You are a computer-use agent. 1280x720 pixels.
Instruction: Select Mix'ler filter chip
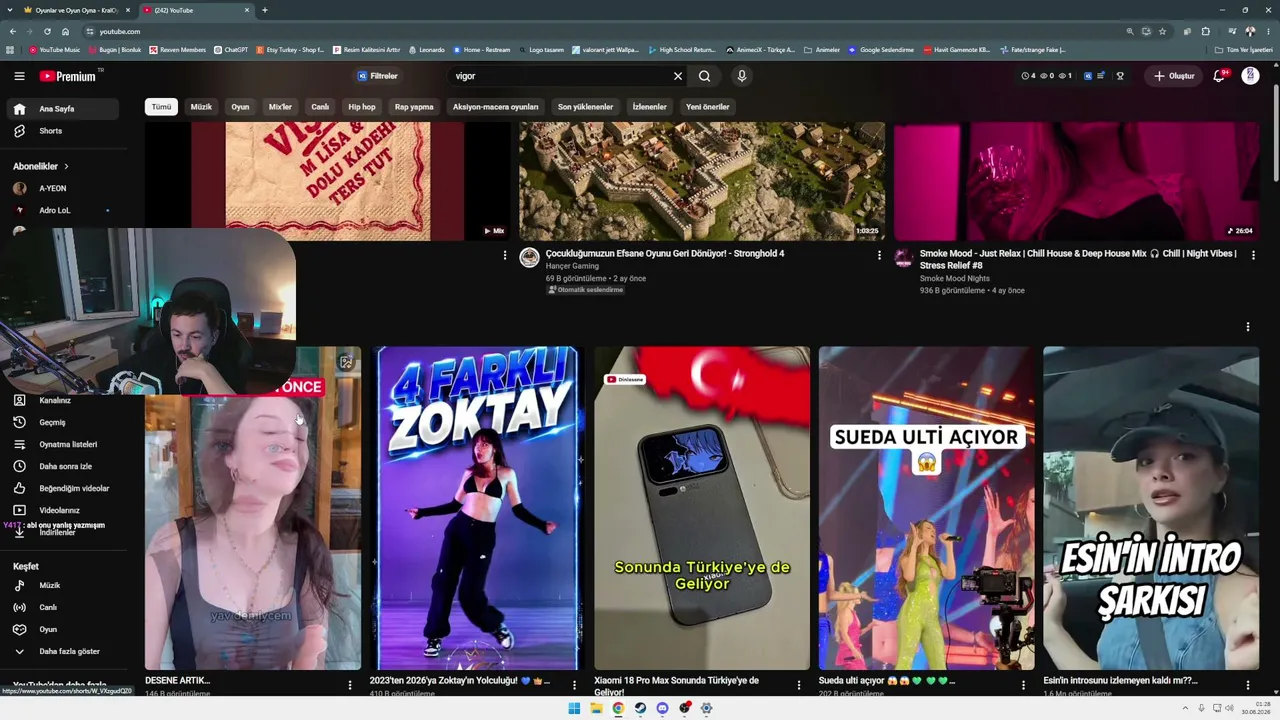coord(280,107)
